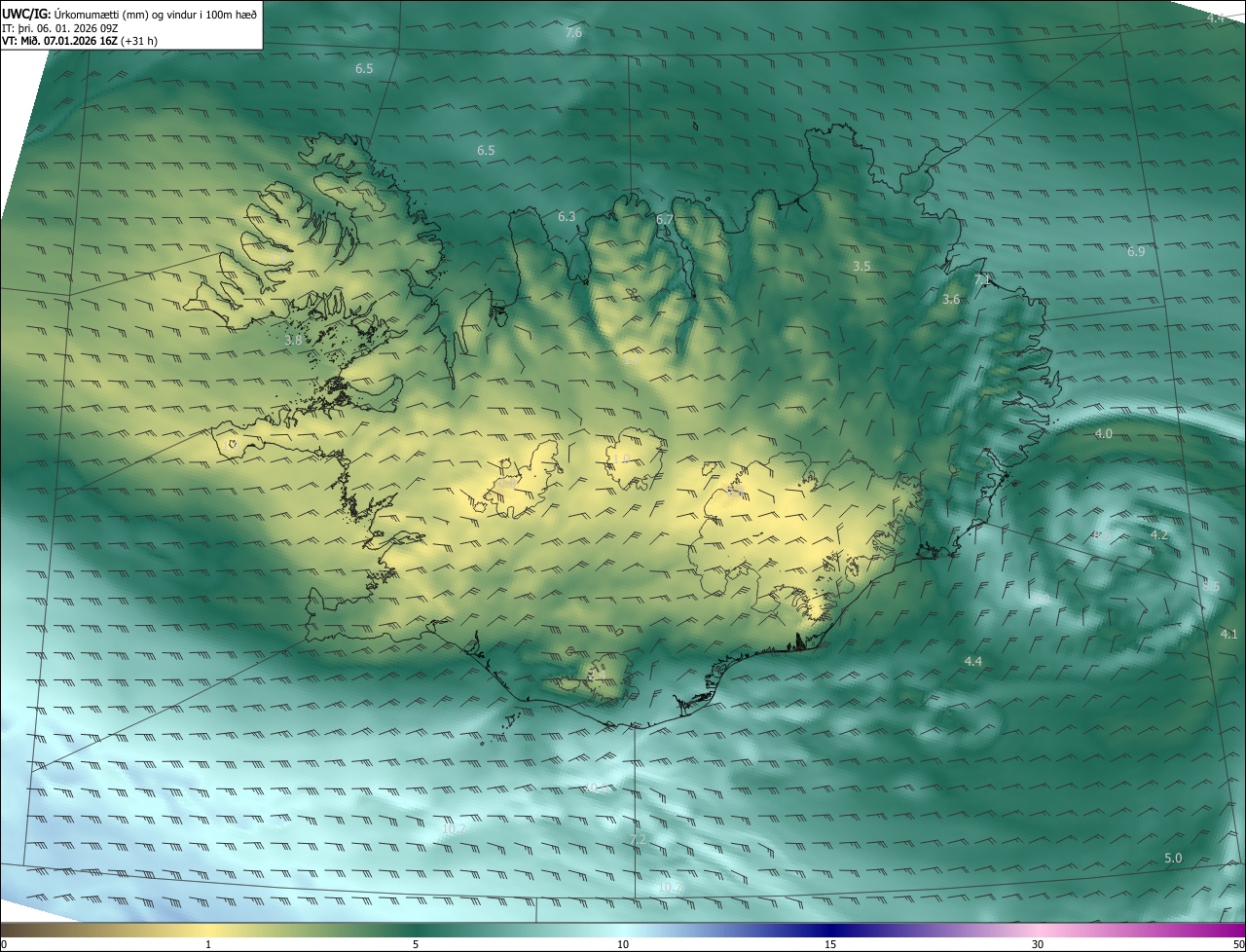1246x952 pixels.
Task: Click the 0 tick label on the color scale
Action: (x=4, y=944)
